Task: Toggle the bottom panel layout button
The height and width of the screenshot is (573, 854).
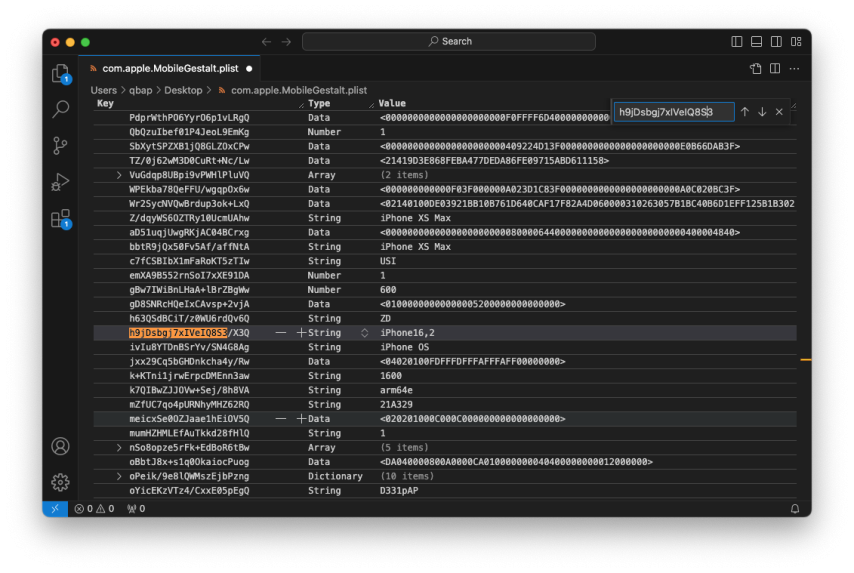Action: (757, 42)
